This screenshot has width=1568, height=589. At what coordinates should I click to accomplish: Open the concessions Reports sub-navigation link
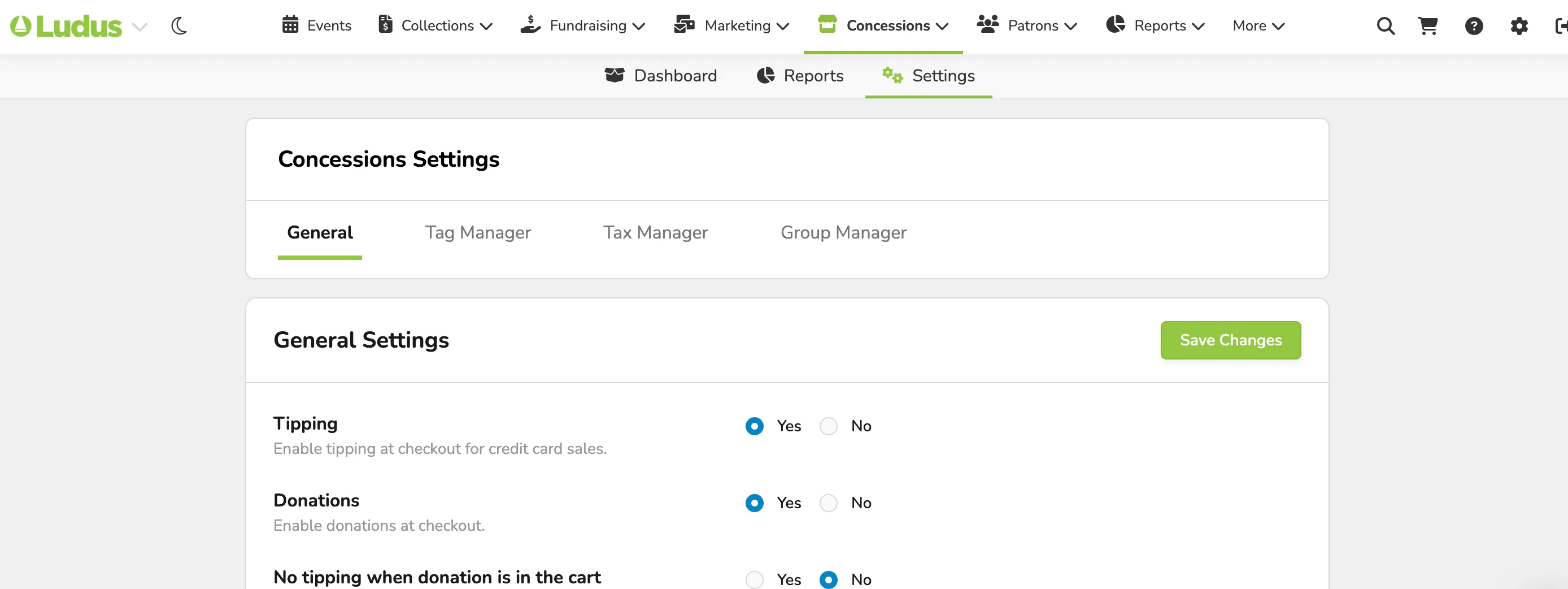(800, 76)
